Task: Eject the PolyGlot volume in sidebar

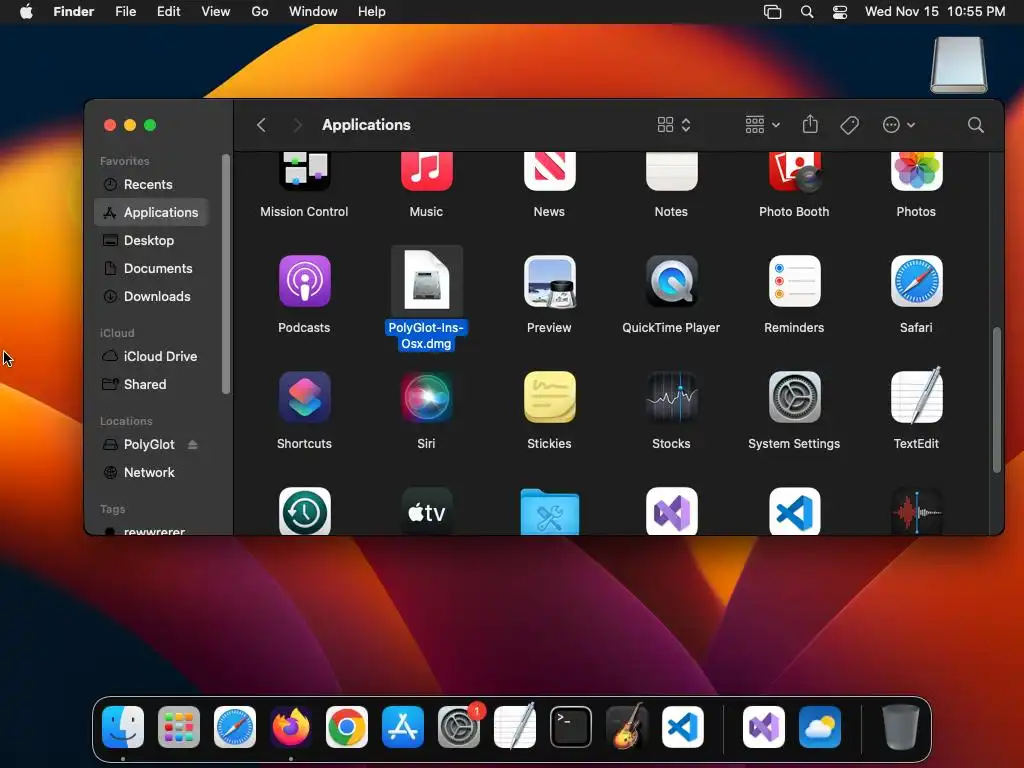Action: (193, 444)
